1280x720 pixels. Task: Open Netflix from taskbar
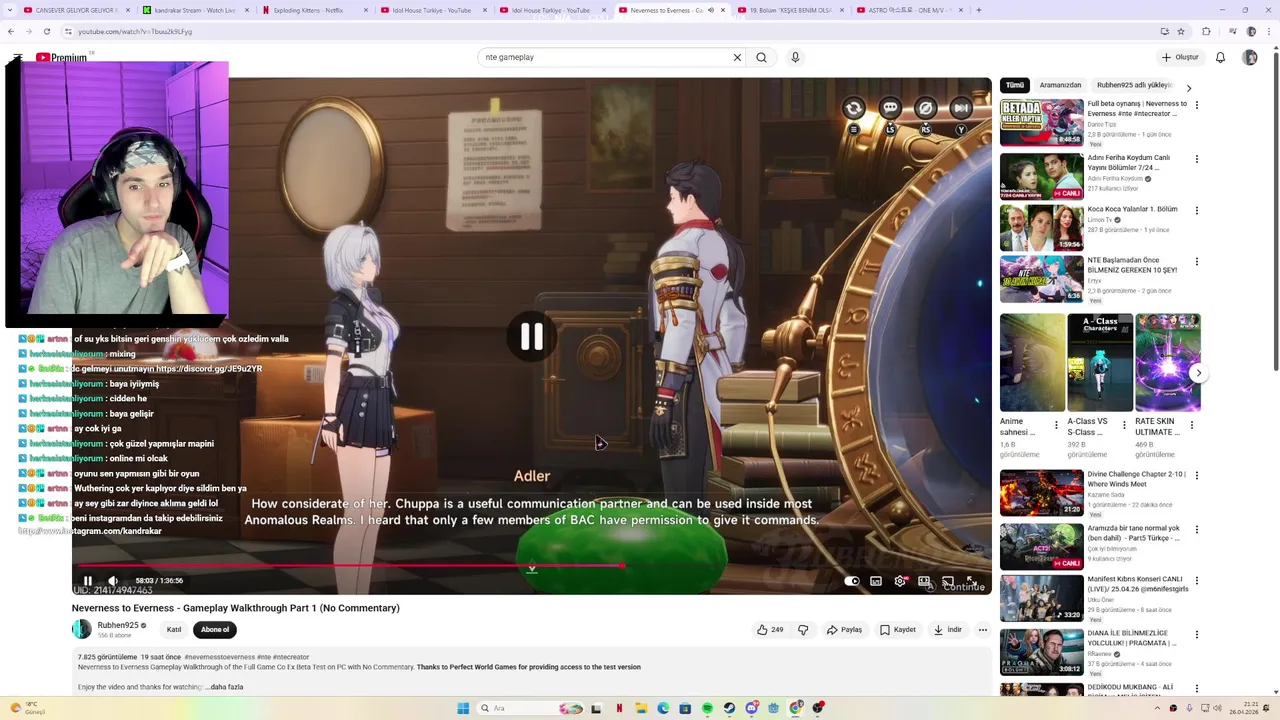click(619, 708)
